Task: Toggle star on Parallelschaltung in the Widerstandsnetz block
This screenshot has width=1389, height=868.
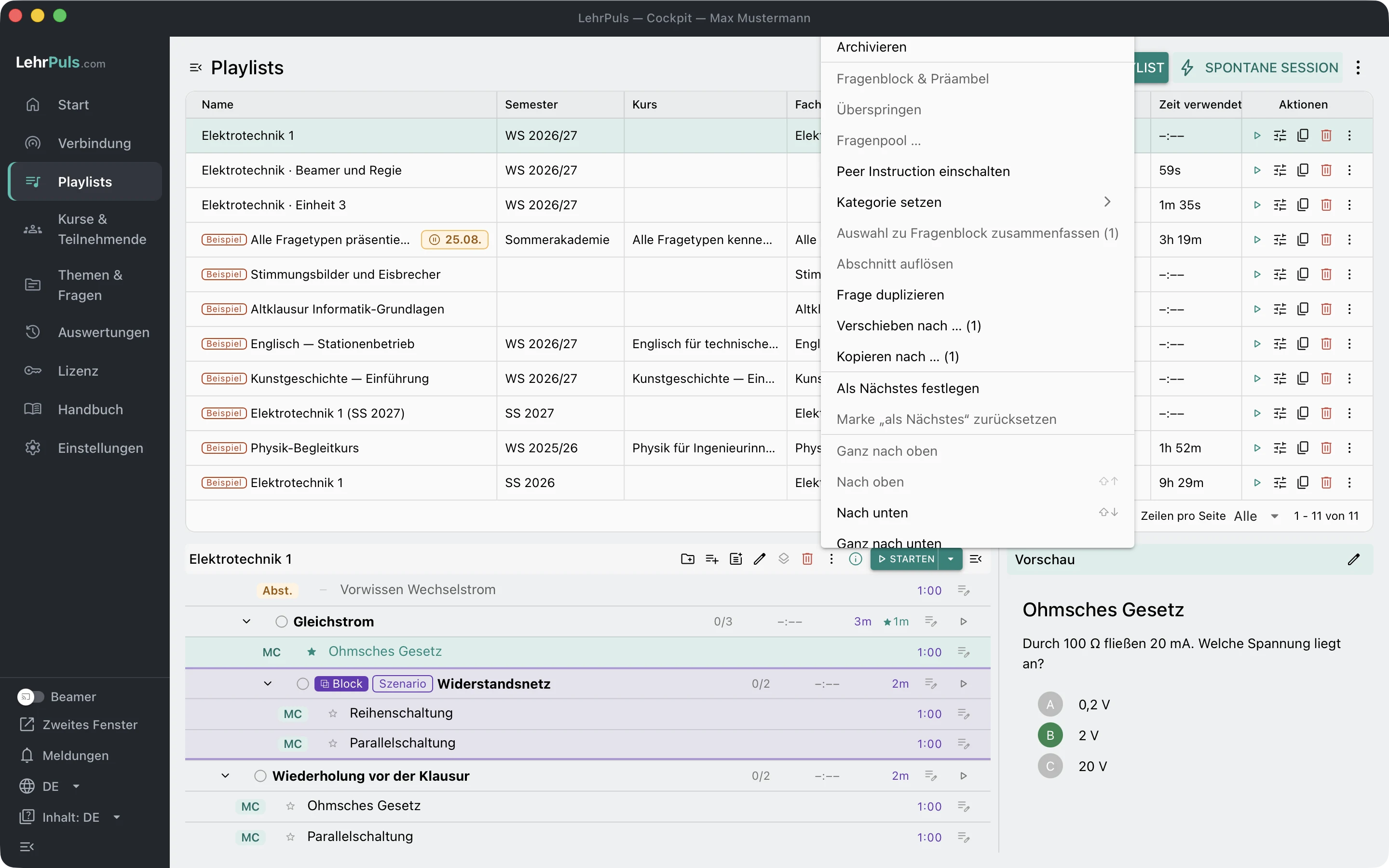Action: [x=333, y=744]
